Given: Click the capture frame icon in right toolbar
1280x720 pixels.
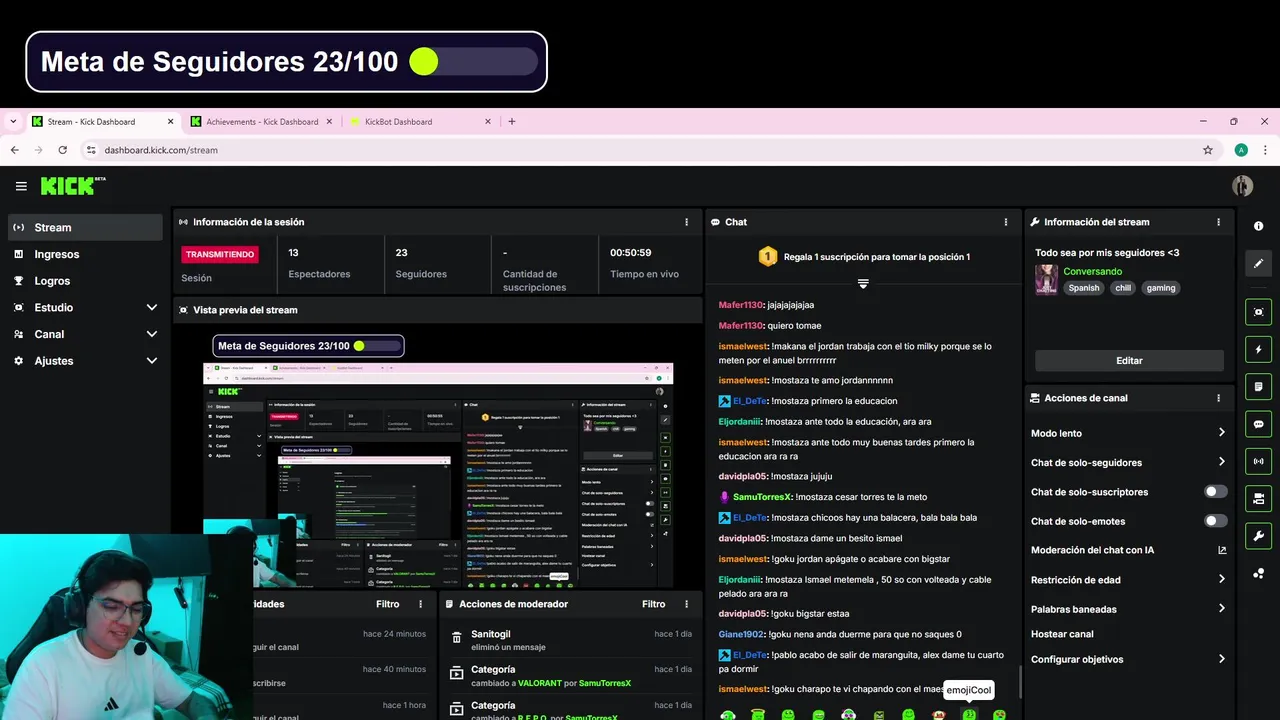Looking at the screenshot, I should [x=1258, y=312].
